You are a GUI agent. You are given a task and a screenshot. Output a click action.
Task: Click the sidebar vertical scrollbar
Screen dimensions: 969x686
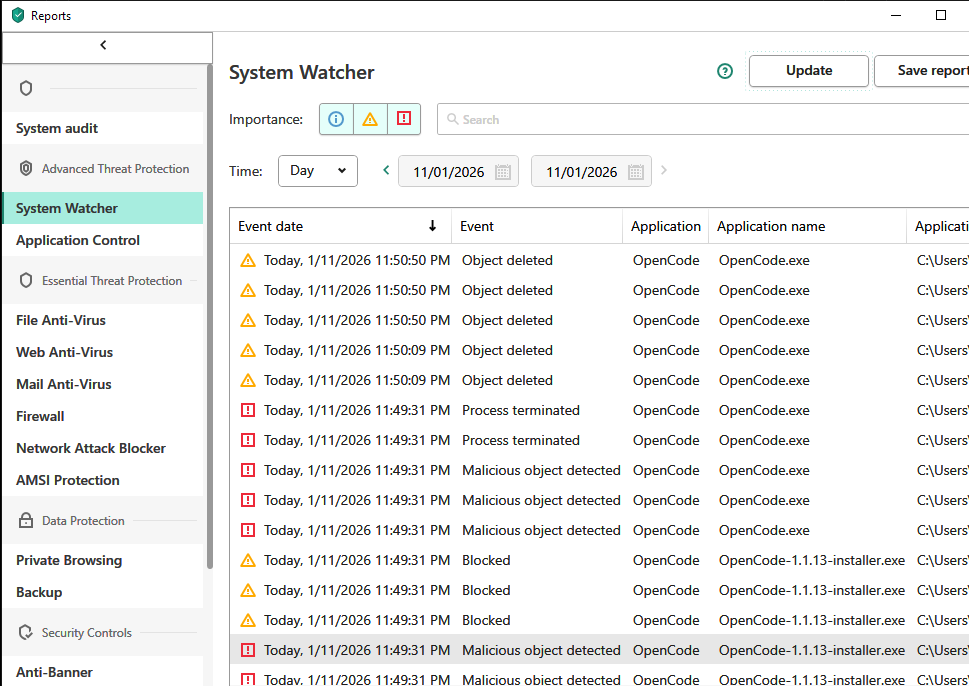click(209, 315)
